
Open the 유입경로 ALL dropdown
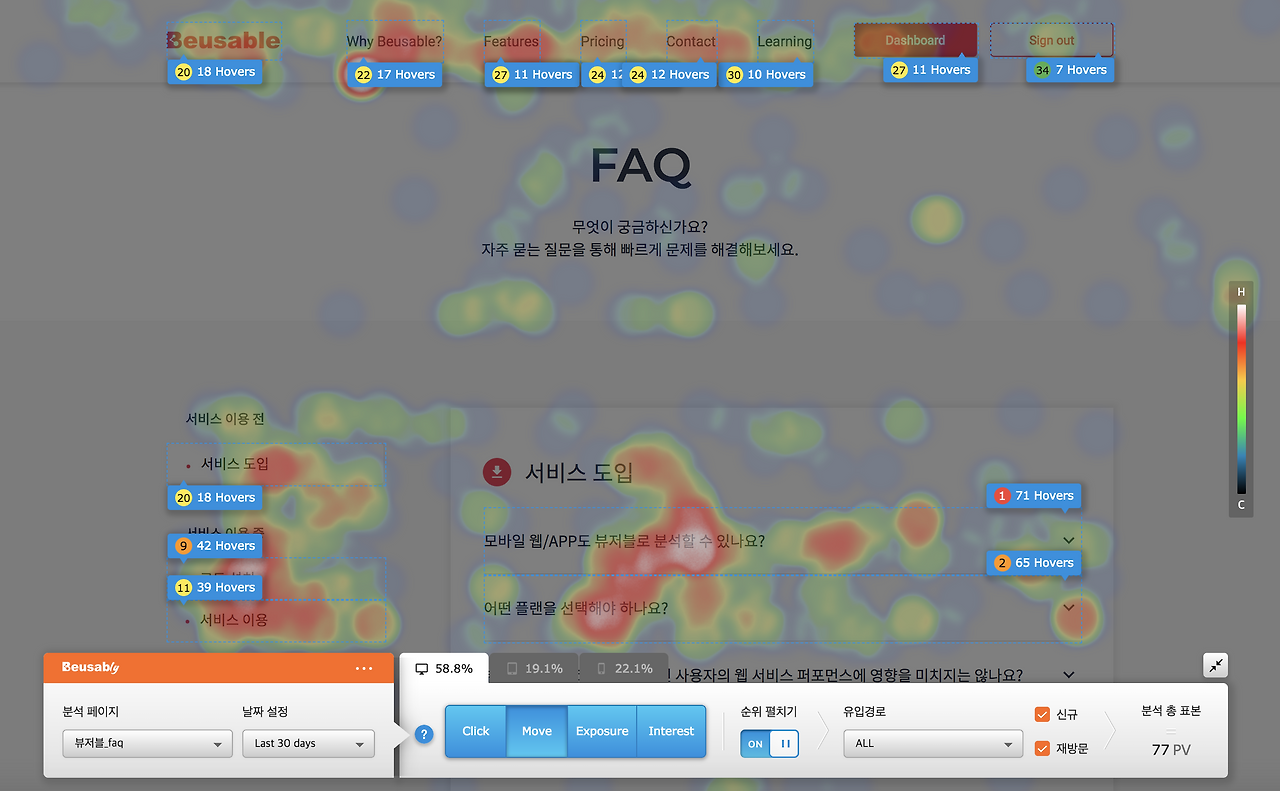pos(932,744)
